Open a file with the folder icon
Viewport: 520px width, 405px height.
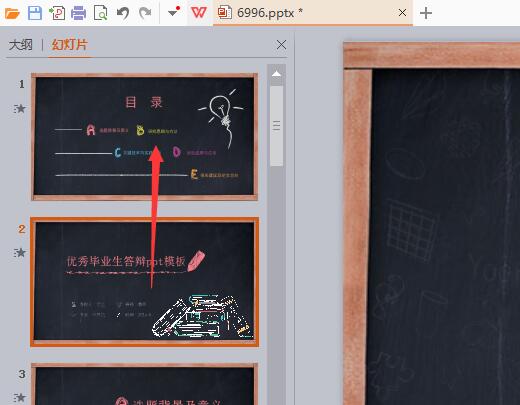12,13
